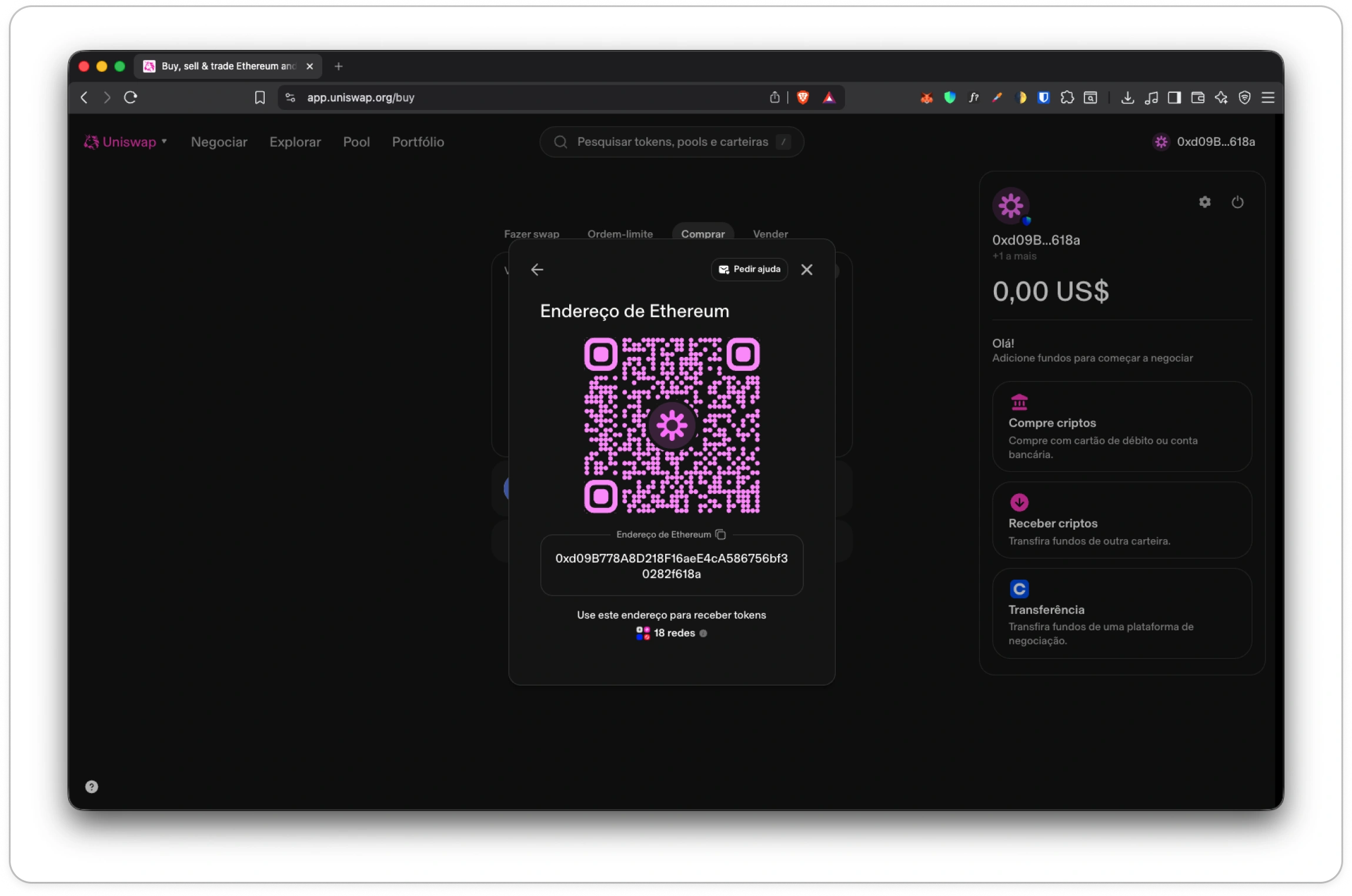This screenshot has width=1352, height=896.
Task: Click the wallet avatar in side panel
Action: [x=1010, y=206]
